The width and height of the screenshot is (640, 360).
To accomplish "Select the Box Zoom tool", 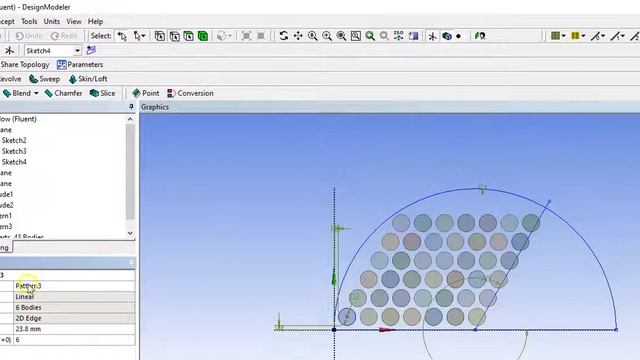I will [x=327, y=36].
